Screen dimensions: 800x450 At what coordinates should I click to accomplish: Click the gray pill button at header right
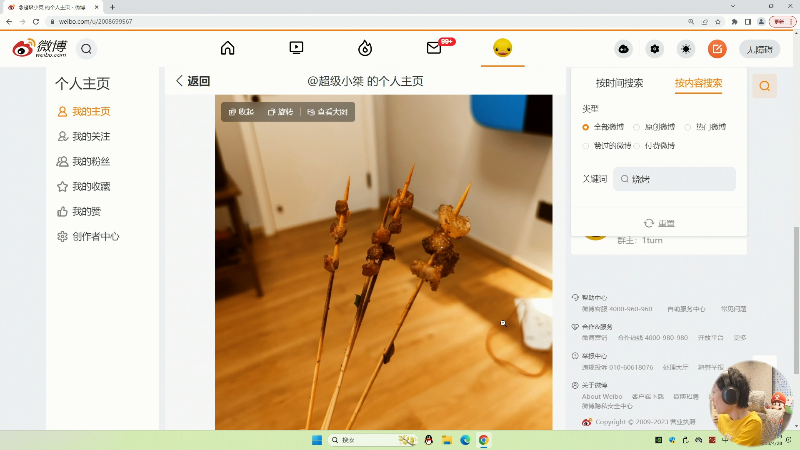(x=759, y=49)
